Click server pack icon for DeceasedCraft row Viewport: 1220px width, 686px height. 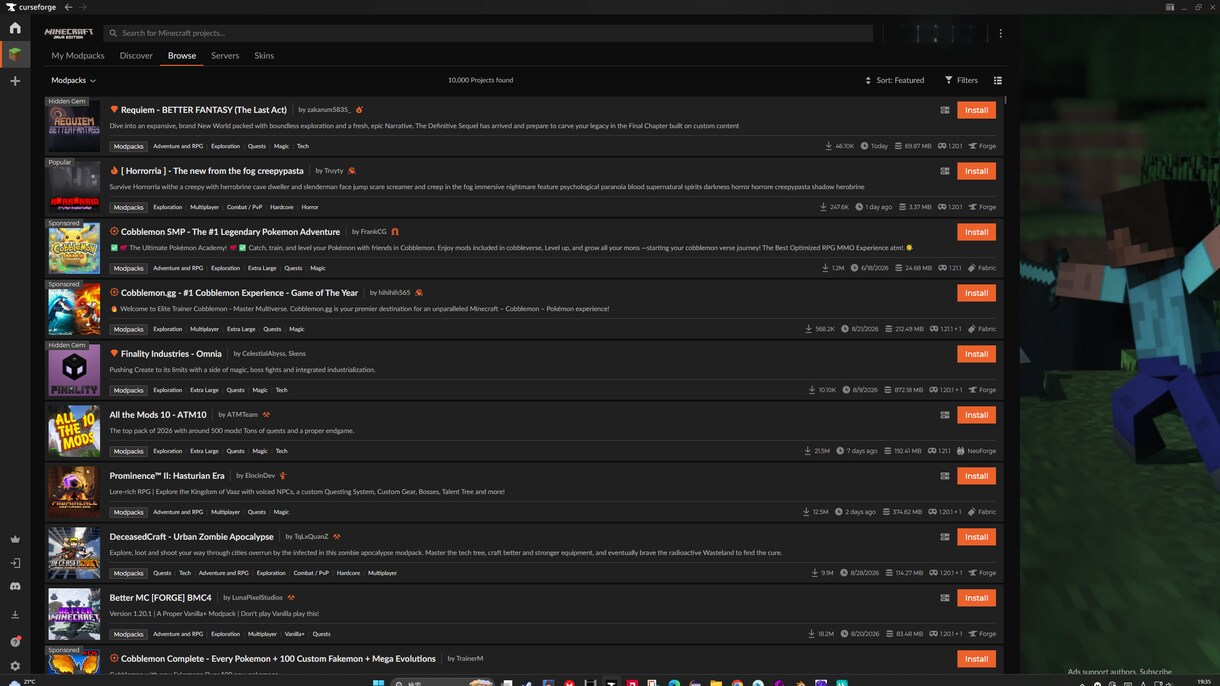[944, 537]
